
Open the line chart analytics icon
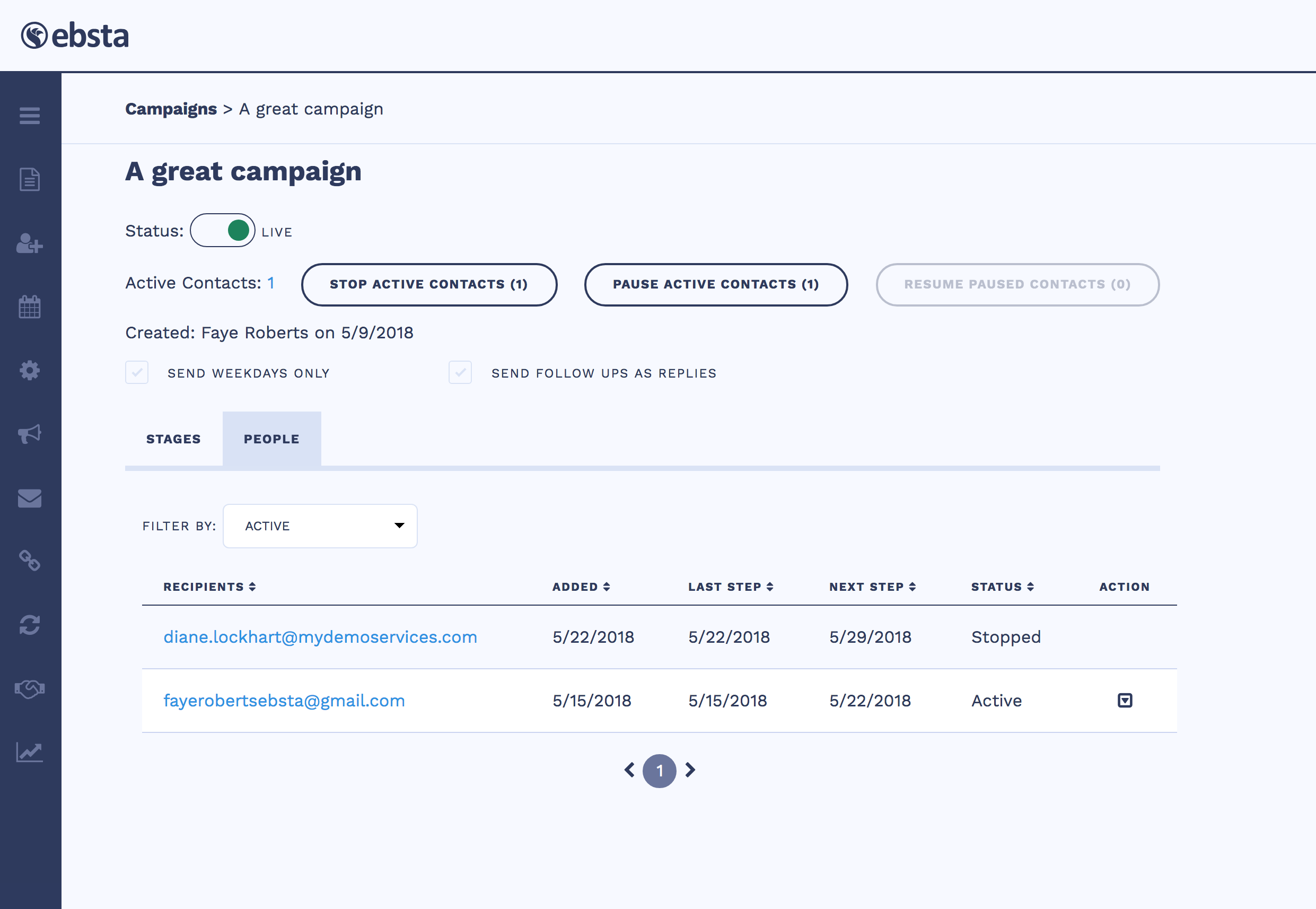(30, 753)
